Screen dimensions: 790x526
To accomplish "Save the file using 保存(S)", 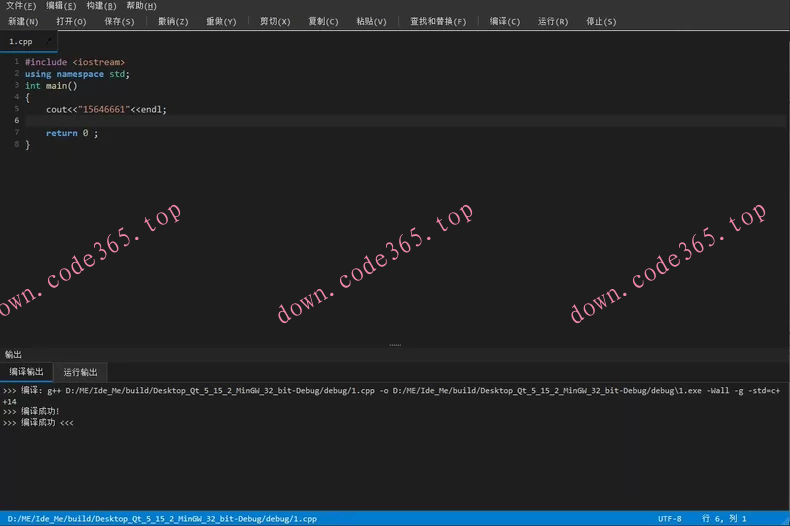I will [x=120, y=21].
